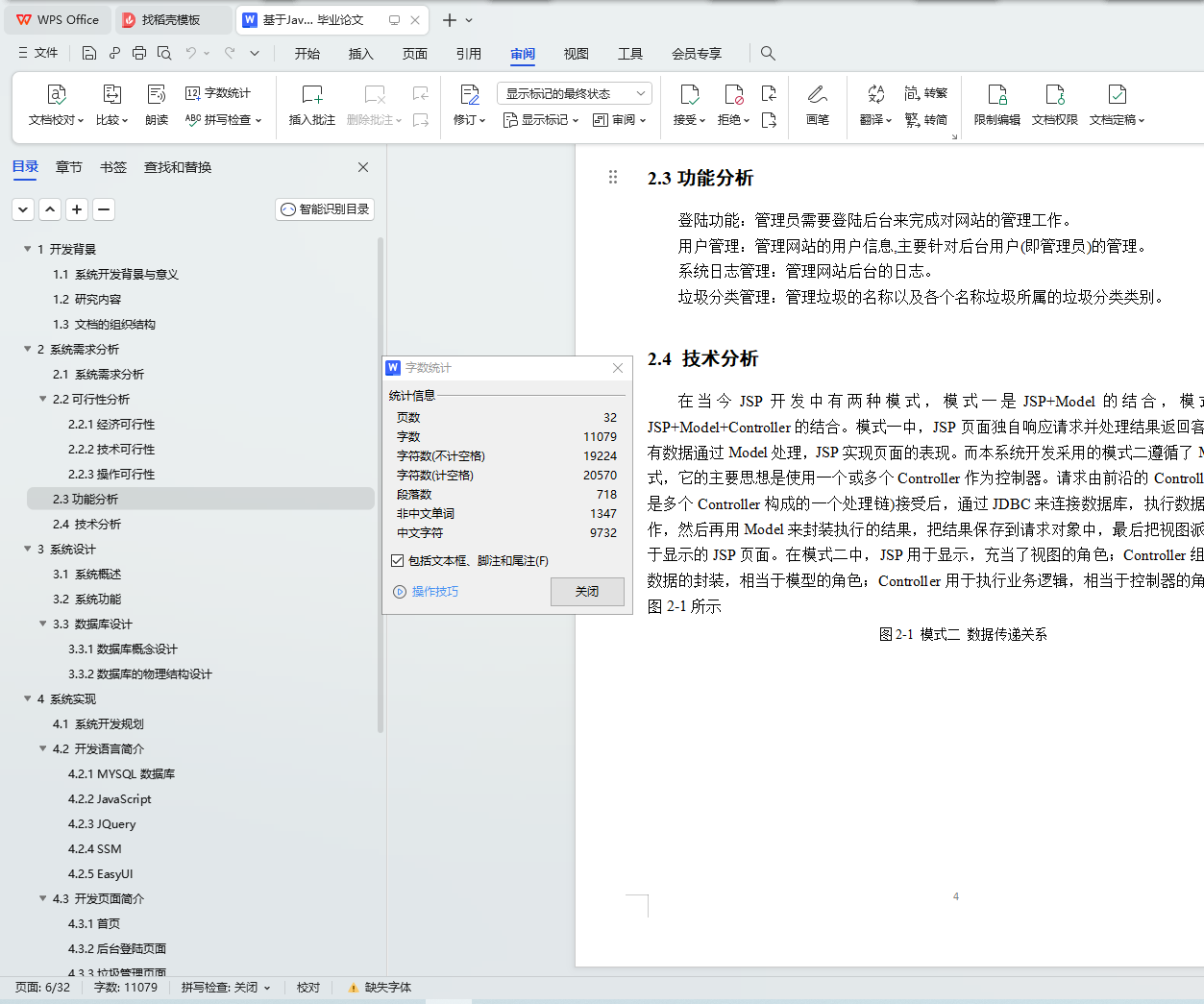Screen dimensions: 1204x1004
Task: Collapse the '4 系统实现' outline node
Action: pyautogui.click(x=28, y=698)
